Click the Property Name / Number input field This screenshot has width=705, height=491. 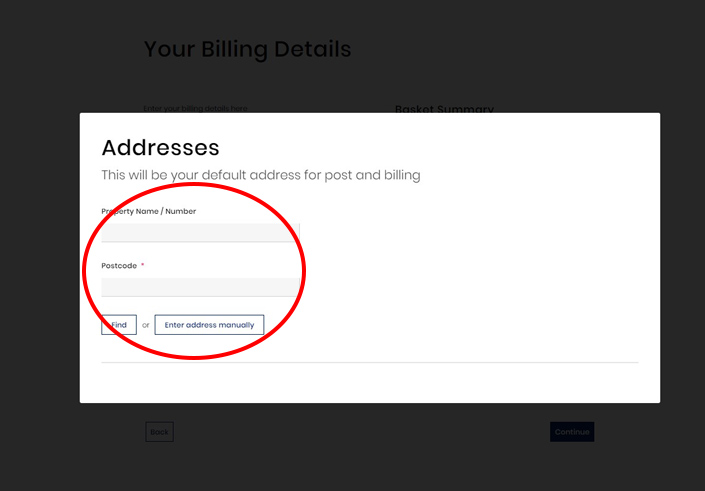click(x=200, y=232)
